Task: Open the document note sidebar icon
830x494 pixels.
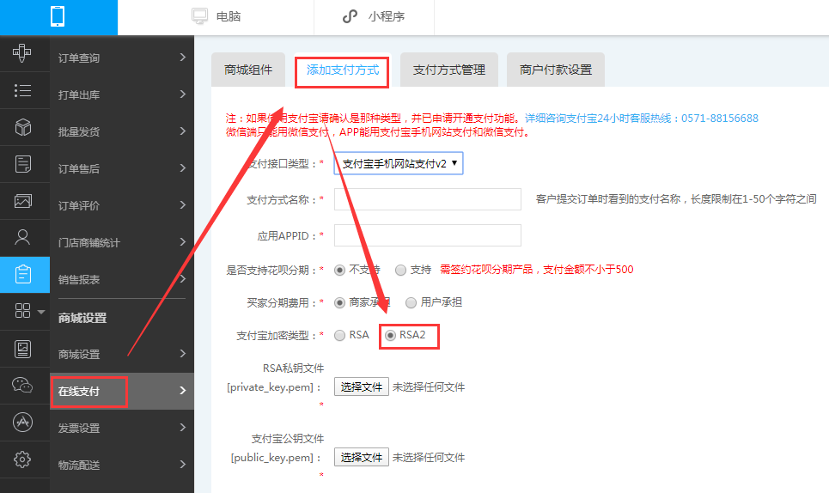Action: 23,164
